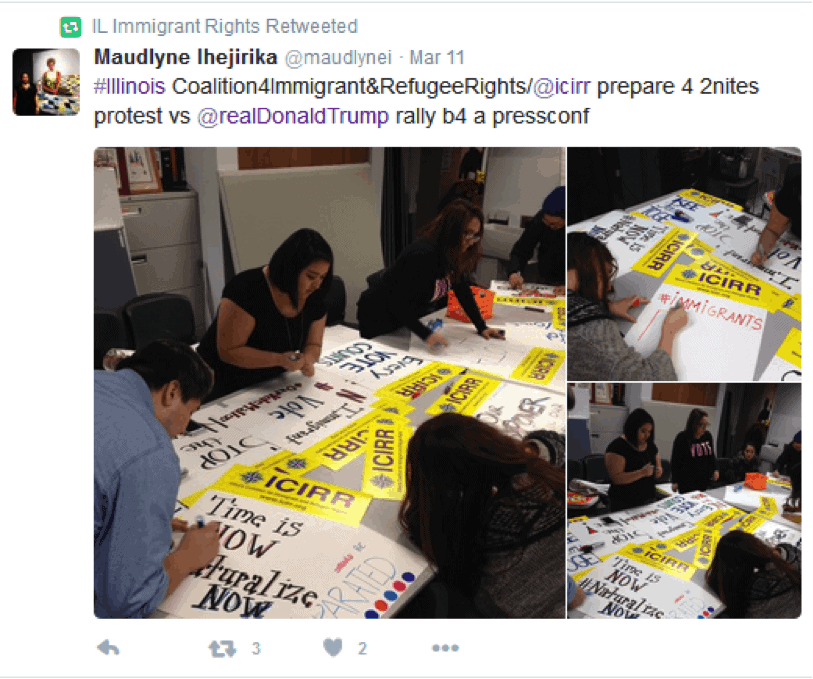Open the more options ellipsis

coord(445,648)
